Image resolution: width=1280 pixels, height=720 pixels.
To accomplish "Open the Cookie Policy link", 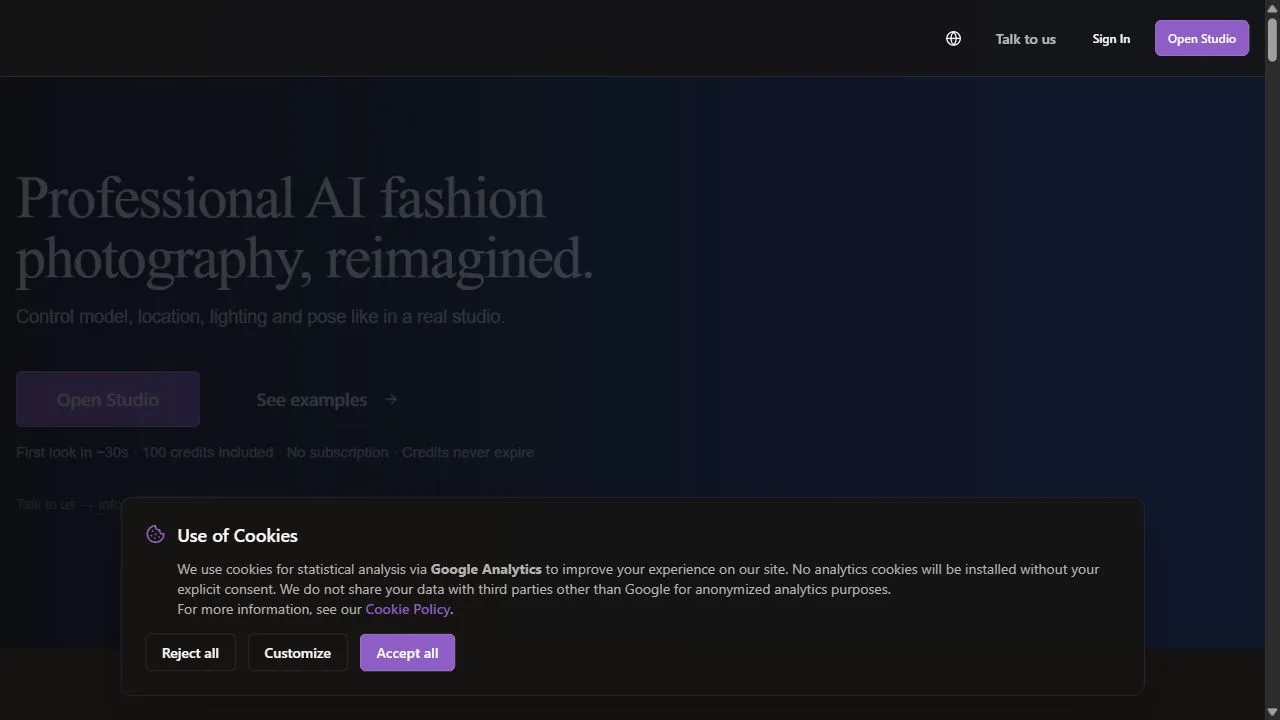I will [x=408, y=609].
